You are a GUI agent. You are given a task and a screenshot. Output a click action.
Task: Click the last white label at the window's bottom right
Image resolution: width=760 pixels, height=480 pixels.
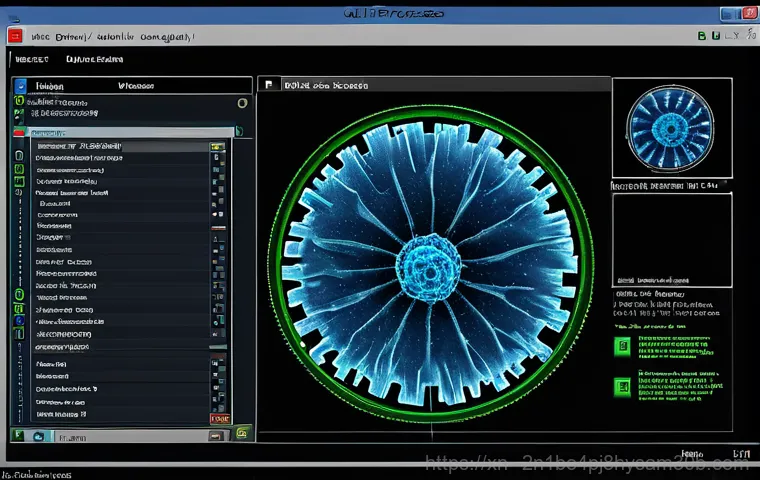point(741,454)
